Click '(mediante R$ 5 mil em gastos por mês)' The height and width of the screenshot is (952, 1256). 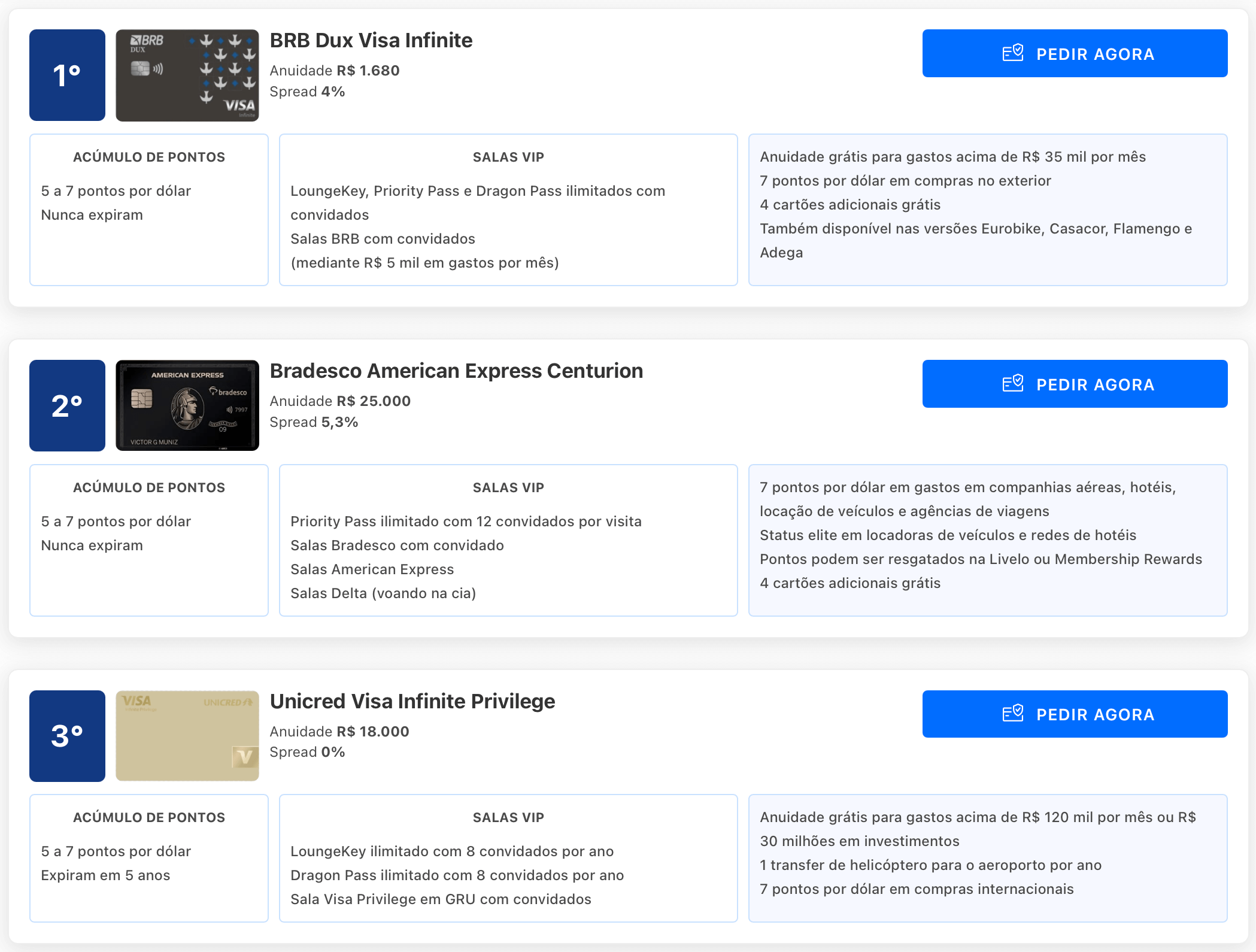424,263
